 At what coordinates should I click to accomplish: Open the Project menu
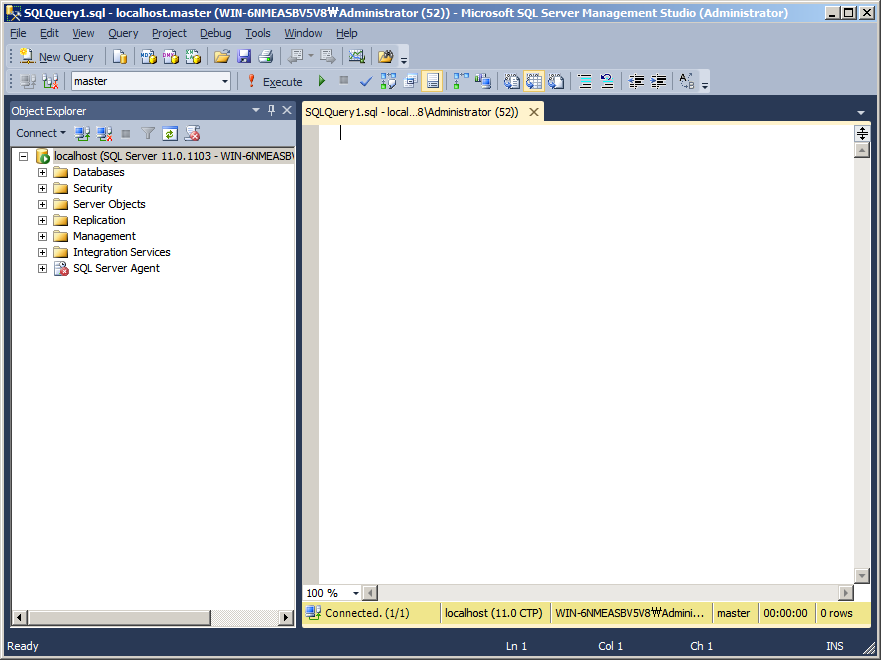coord(169,33)
